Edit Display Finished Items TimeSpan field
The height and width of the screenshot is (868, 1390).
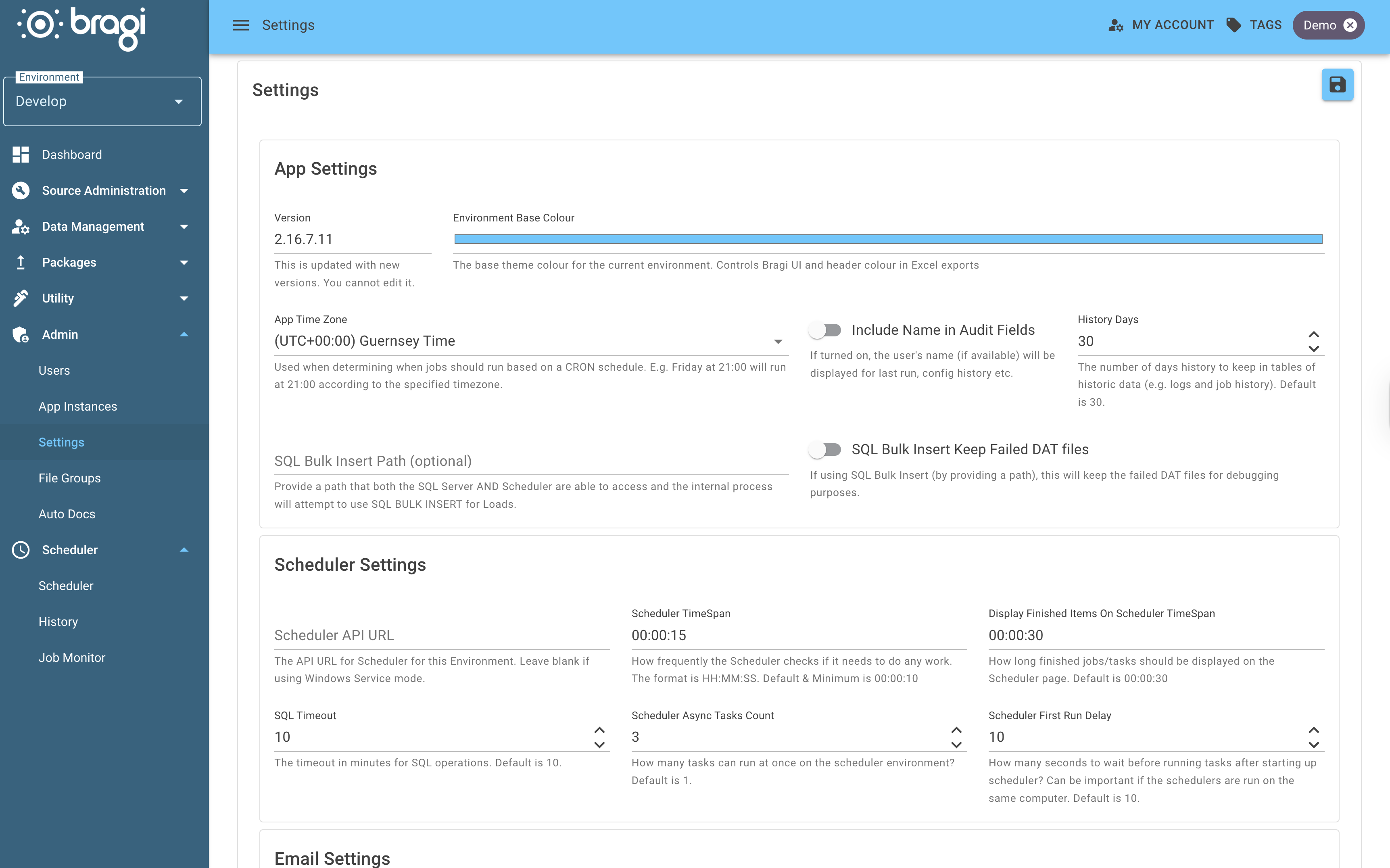tap(1156, 635)
